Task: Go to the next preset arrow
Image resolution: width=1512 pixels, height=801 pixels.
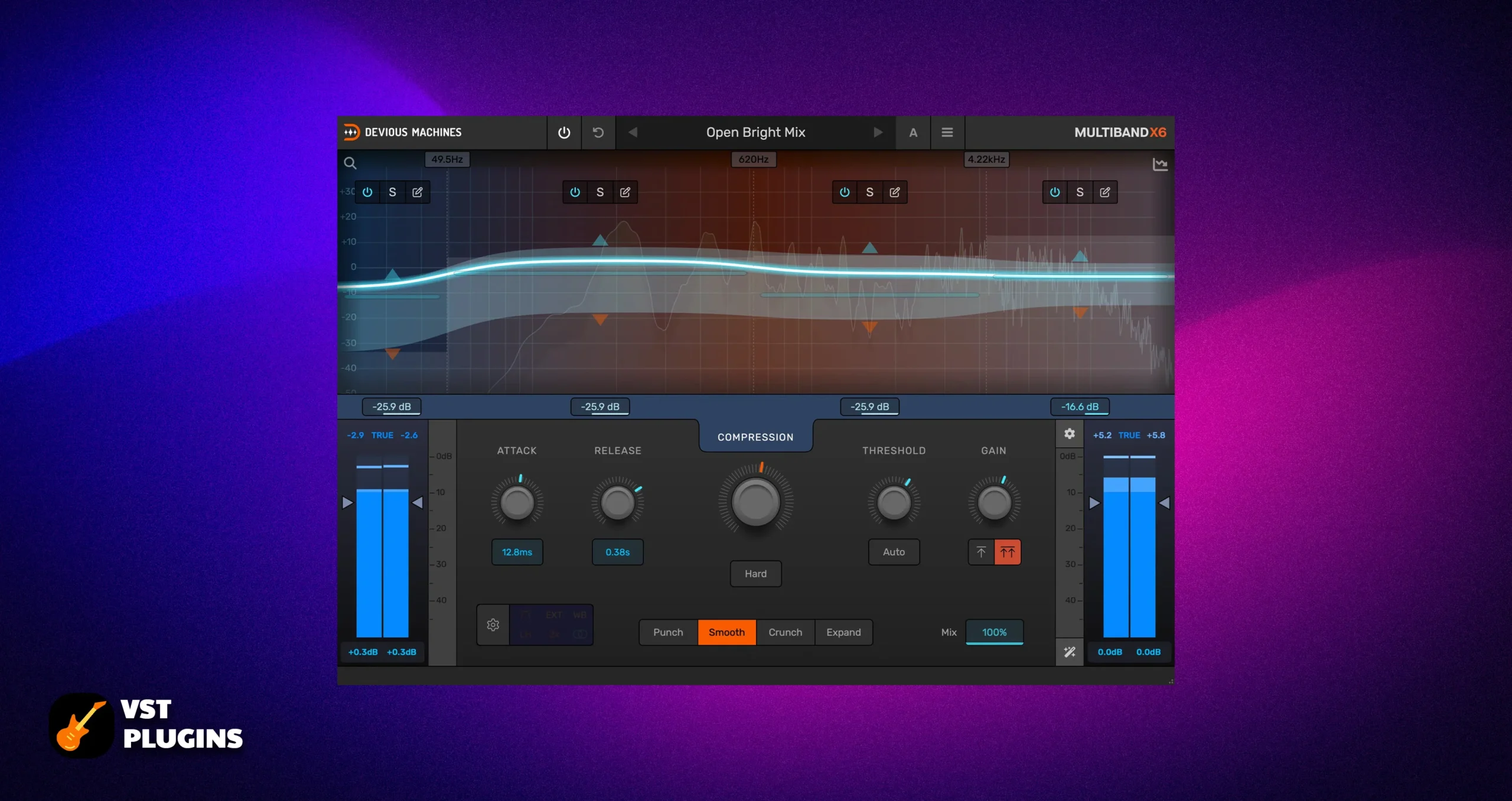Action: click(x=878, y=133)
